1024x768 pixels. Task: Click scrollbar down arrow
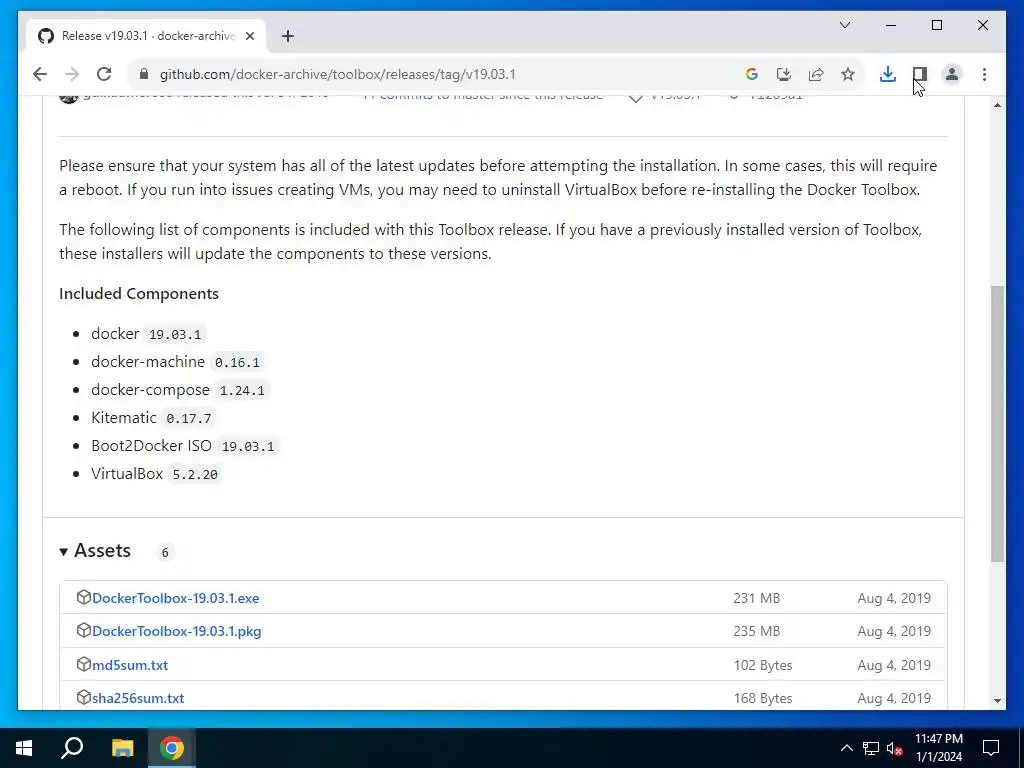pos(997,701)
